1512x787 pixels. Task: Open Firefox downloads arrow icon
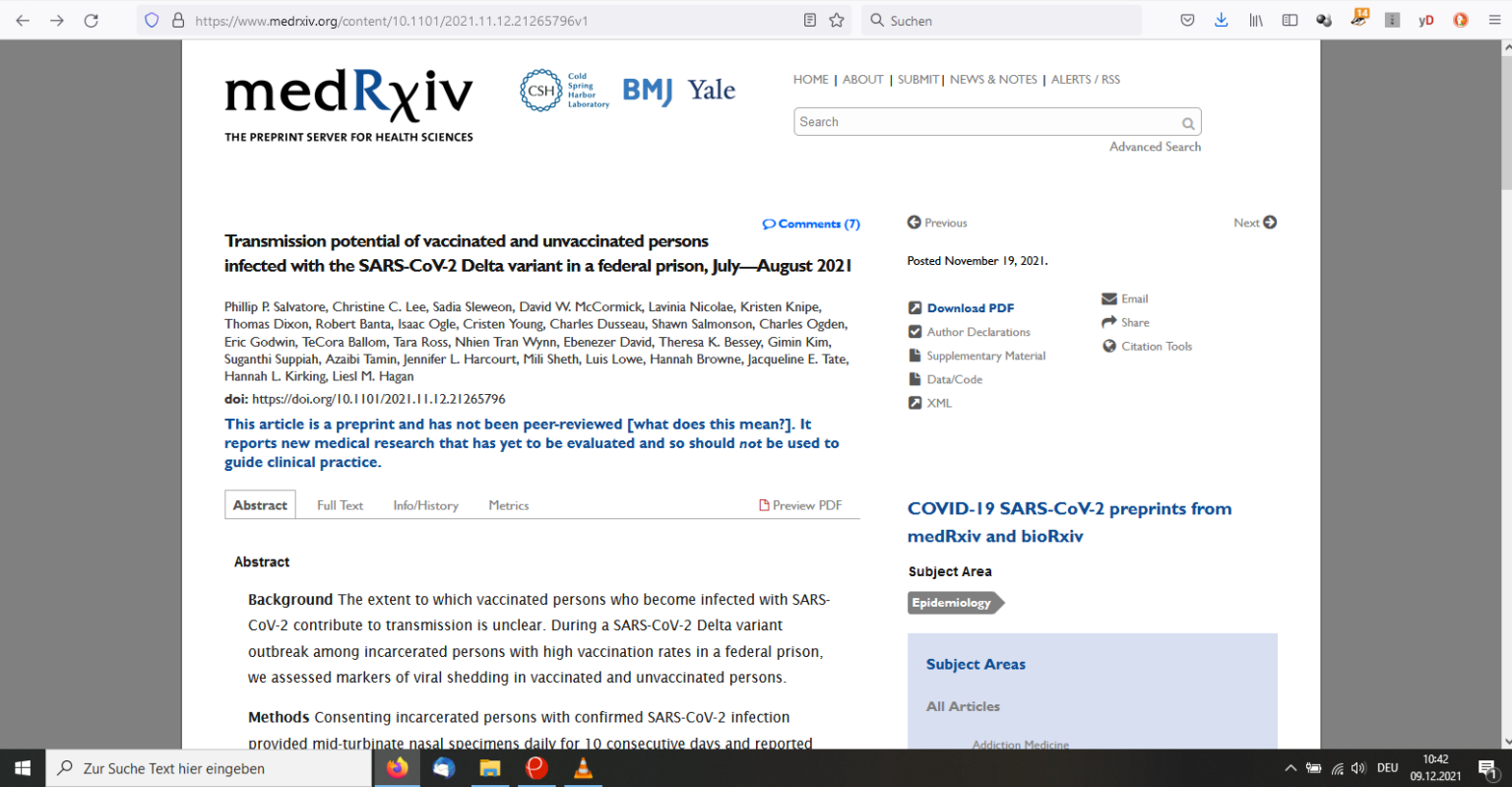click(x=1221, y=20)
